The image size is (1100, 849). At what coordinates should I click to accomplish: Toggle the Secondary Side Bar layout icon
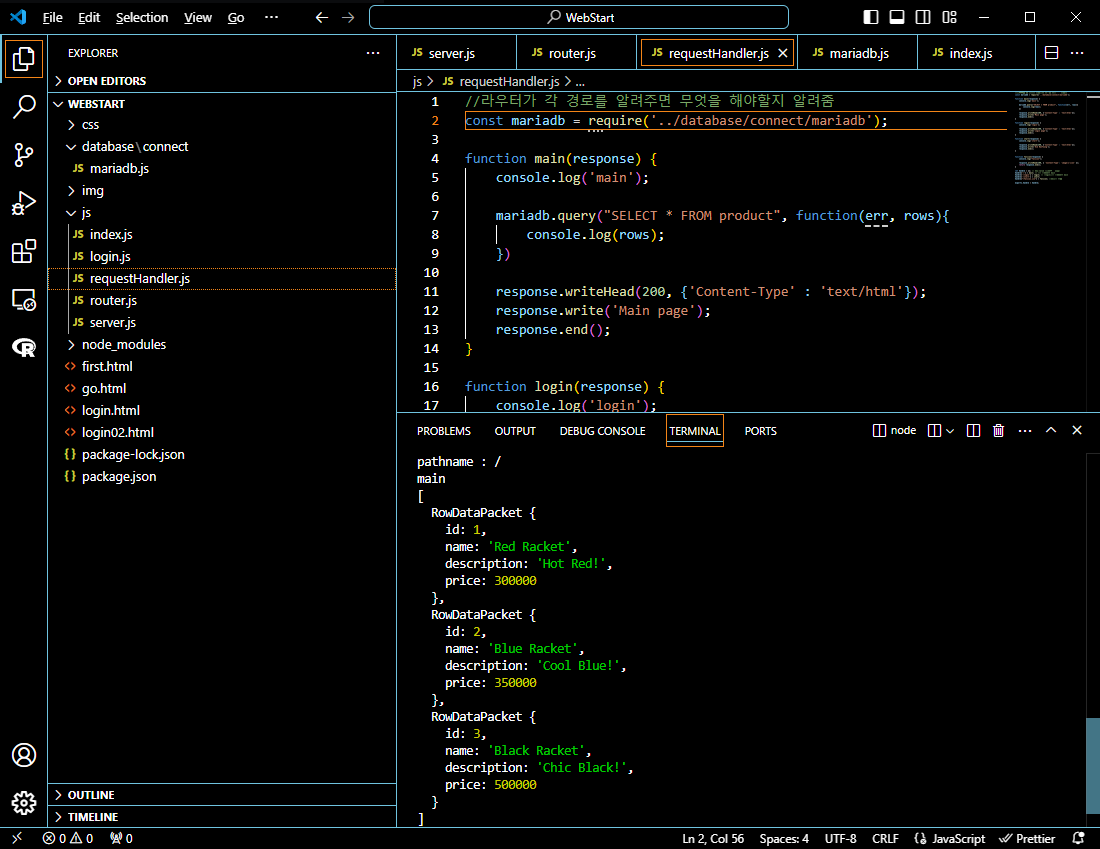923,18
